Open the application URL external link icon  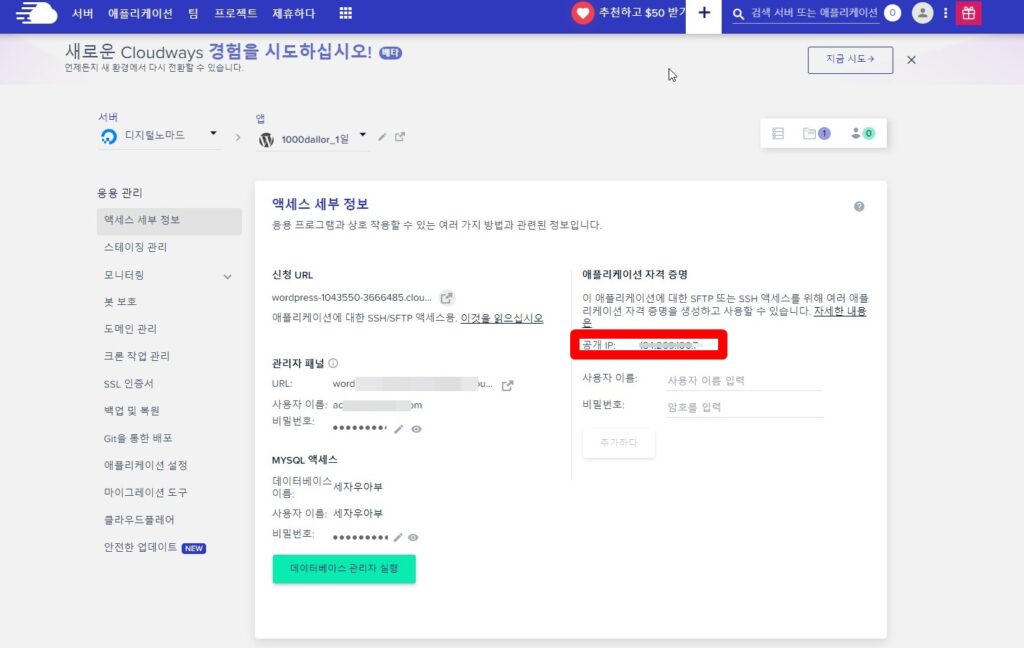coord(446,298)
